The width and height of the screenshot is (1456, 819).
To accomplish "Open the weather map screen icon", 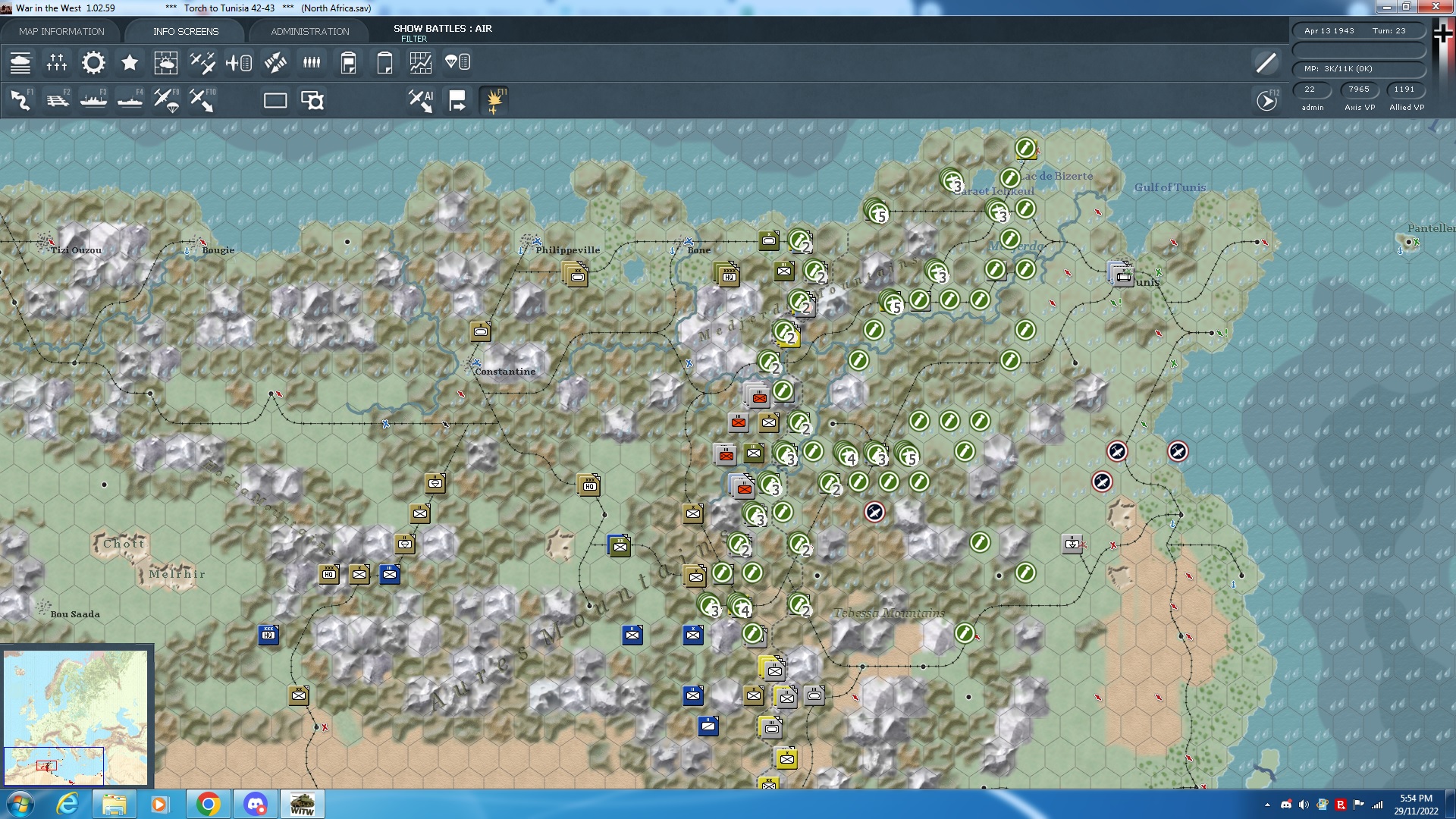I will [x=166, y=63].
